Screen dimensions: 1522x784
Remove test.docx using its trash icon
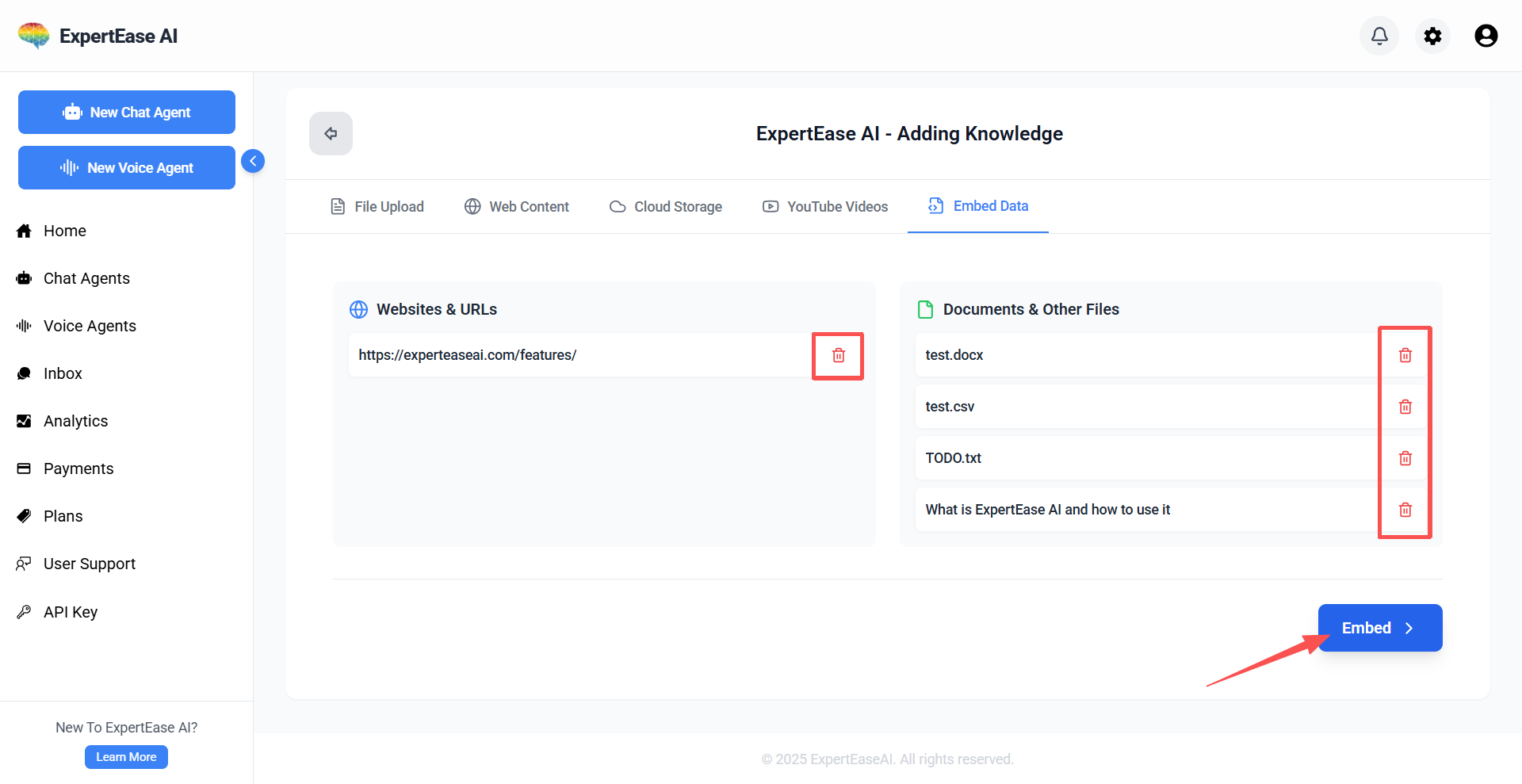pos(1405,355)
